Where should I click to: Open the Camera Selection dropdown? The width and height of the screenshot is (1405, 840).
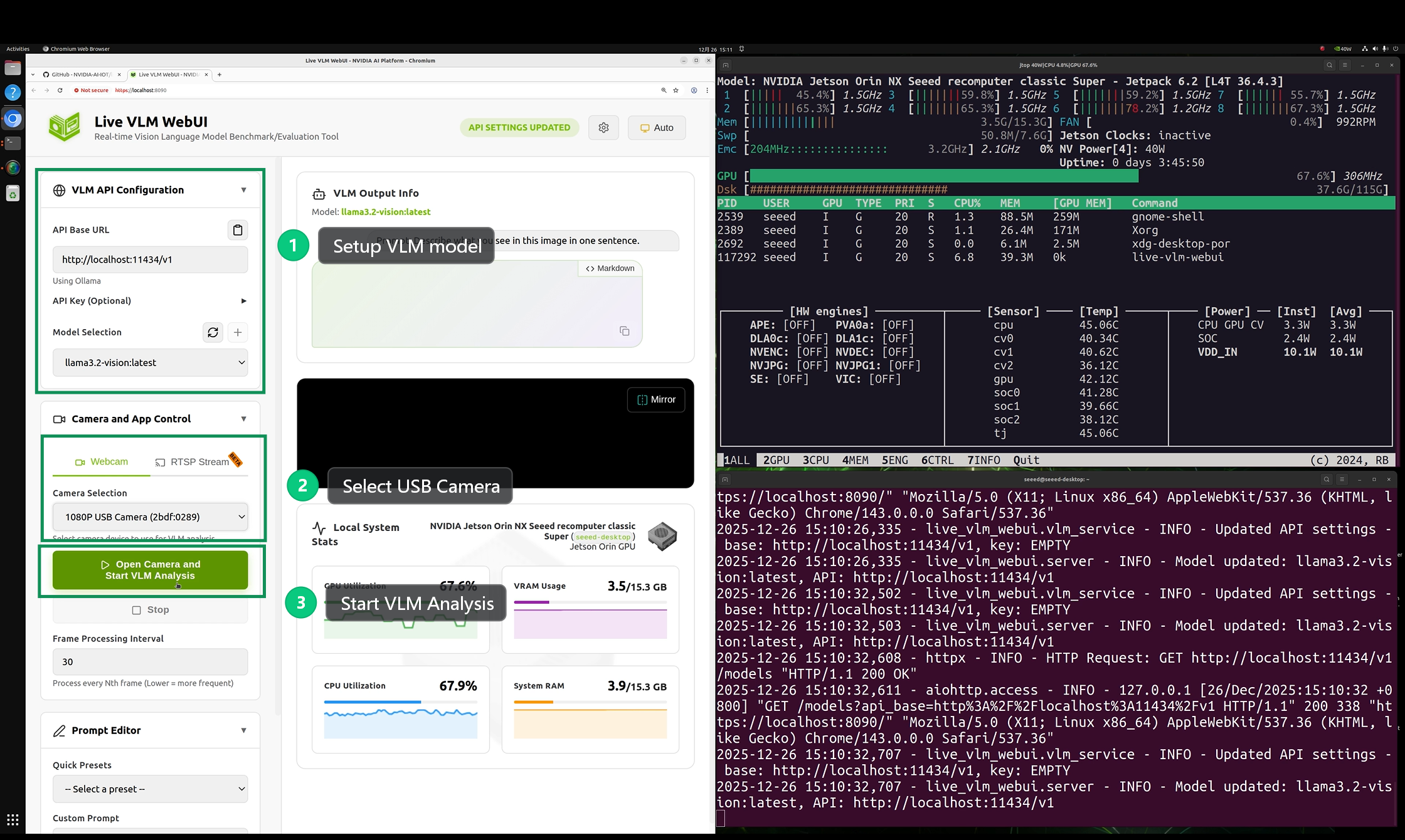(150, 517)
